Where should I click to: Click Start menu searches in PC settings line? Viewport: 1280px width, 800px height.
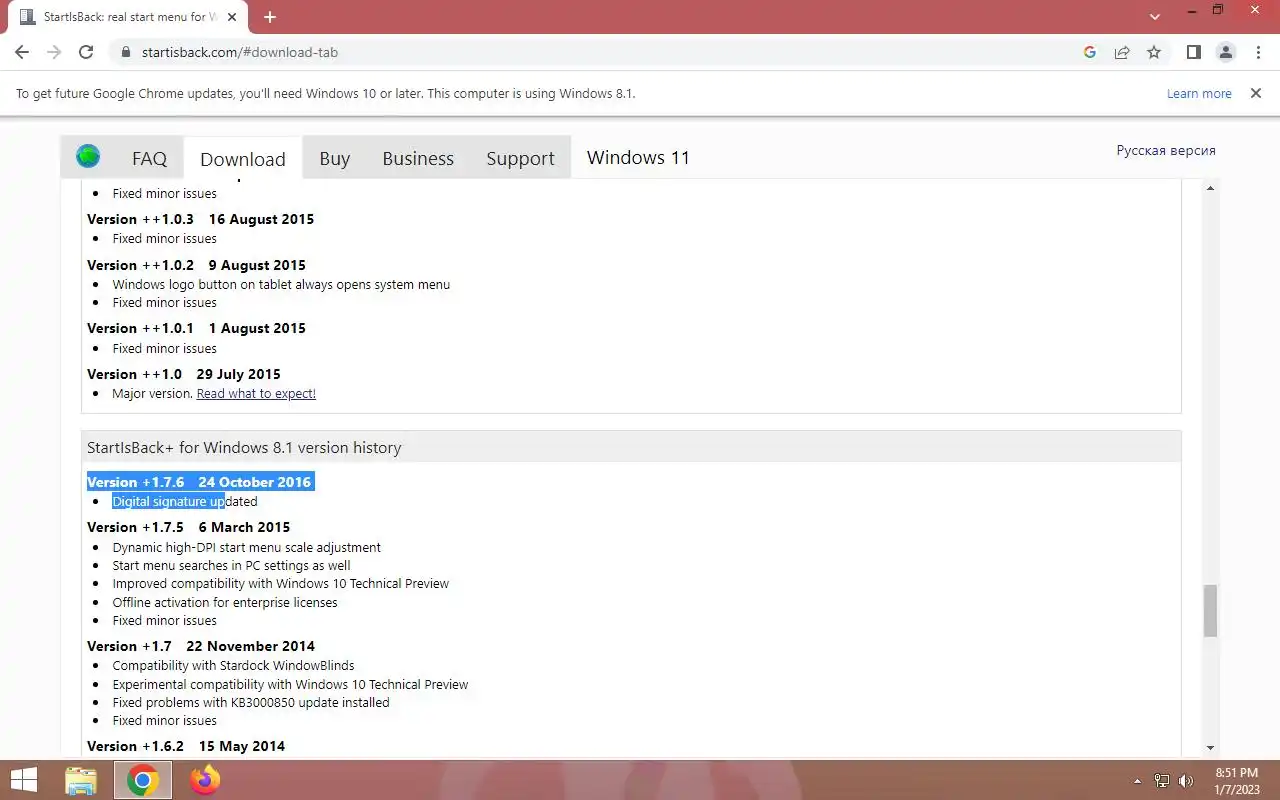click(231, 565)
